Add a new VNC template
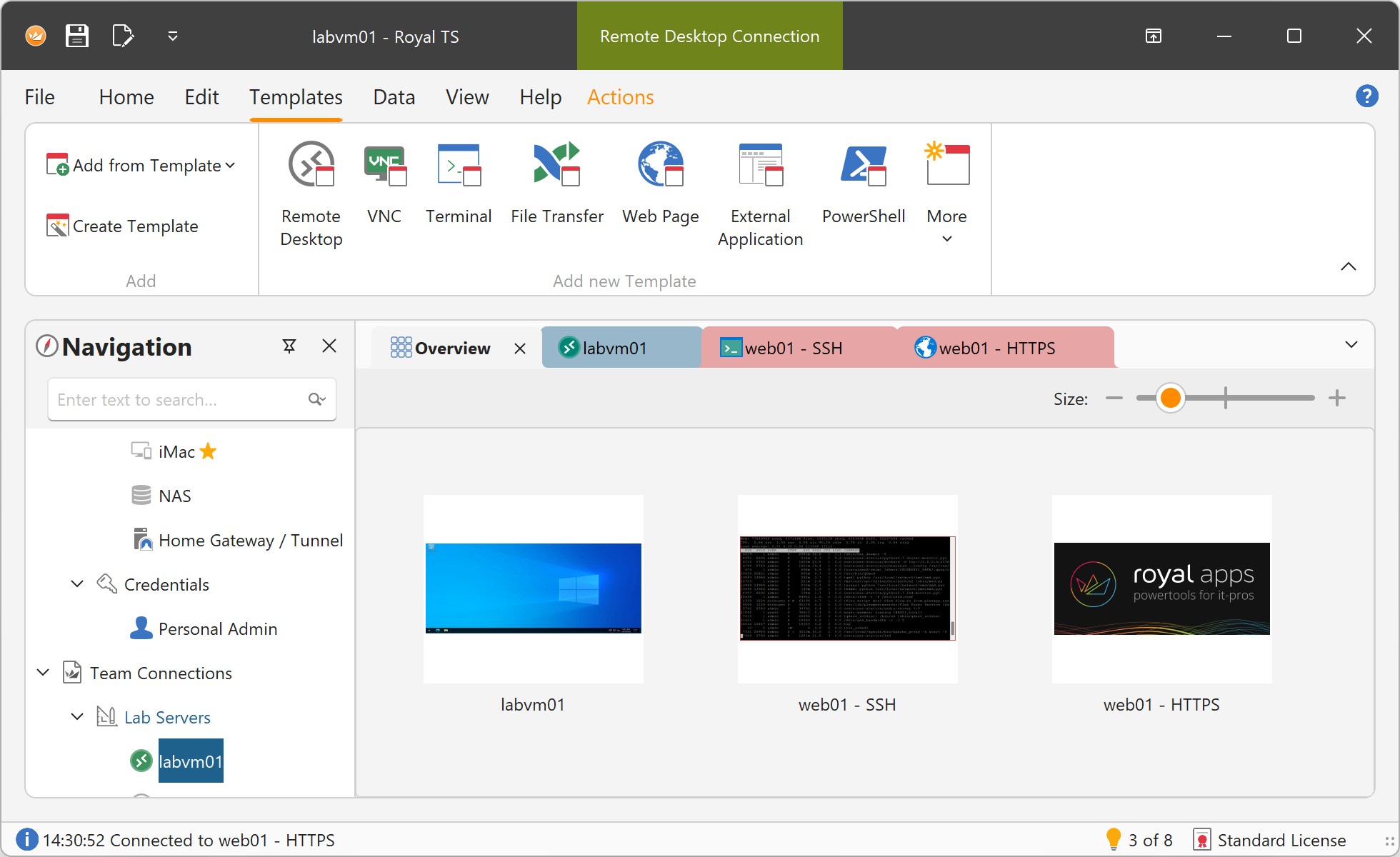 click(x=384, y=184)
